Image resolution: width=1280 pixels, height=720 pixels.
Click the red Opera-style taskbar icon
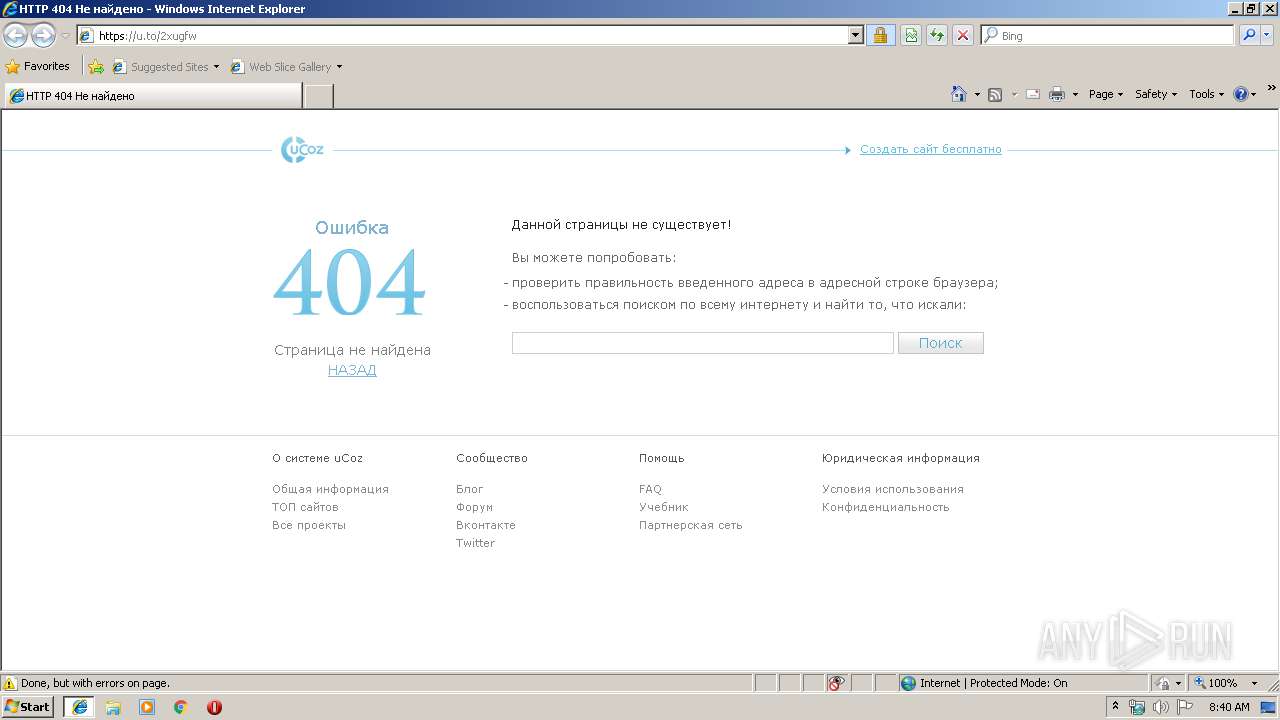(214, 707)
